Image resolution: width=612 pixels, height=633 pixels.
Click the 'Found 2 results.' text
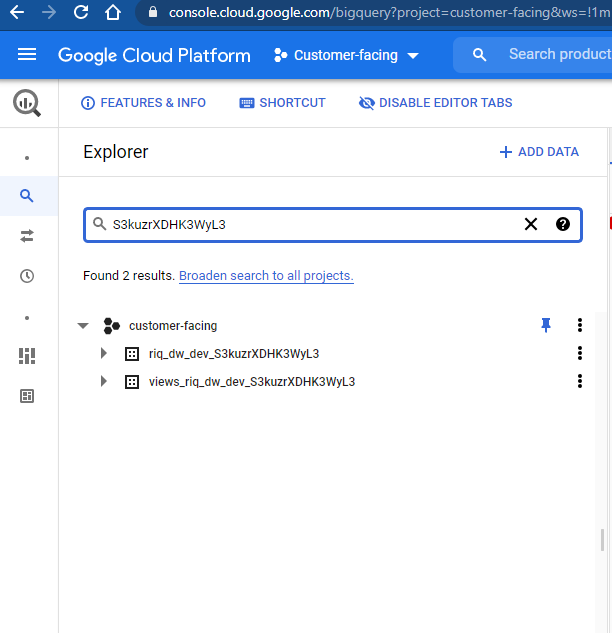coord(129,276)
